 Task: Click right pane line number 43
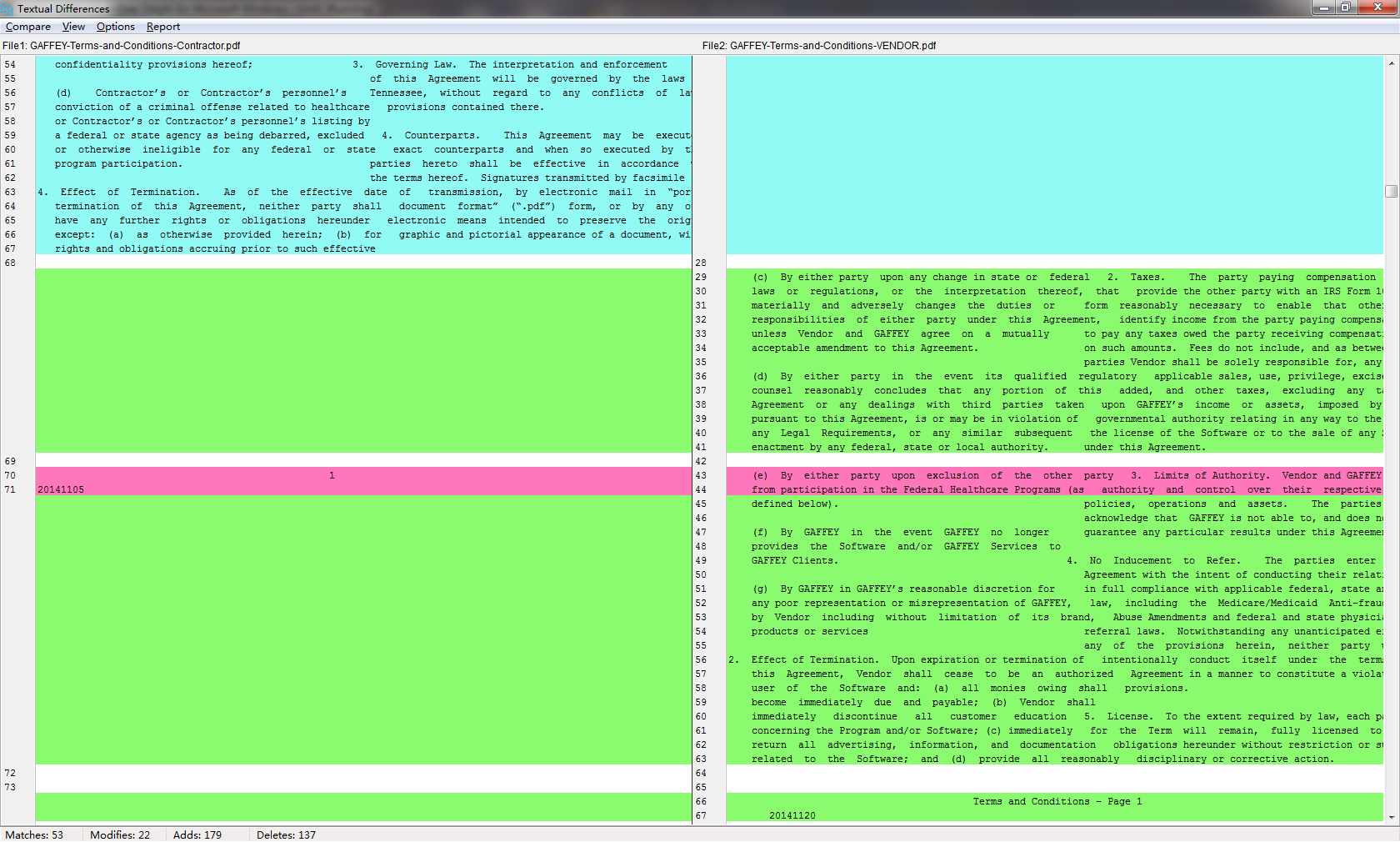tap(701, 475)
